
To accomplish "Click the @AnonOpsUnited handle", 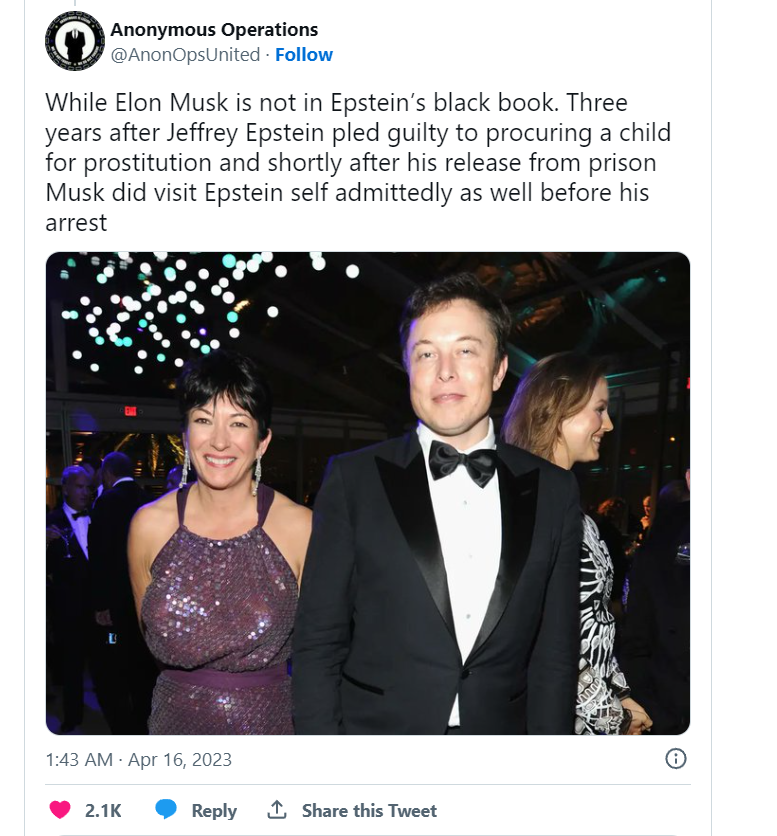I will pos(185,55).
